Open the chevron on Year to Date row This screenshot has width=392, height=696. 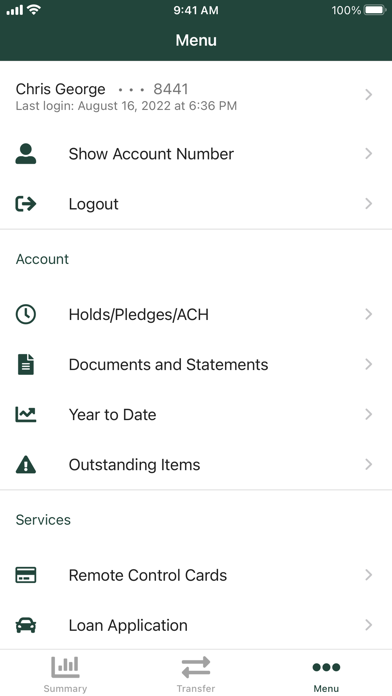(368, 414)
